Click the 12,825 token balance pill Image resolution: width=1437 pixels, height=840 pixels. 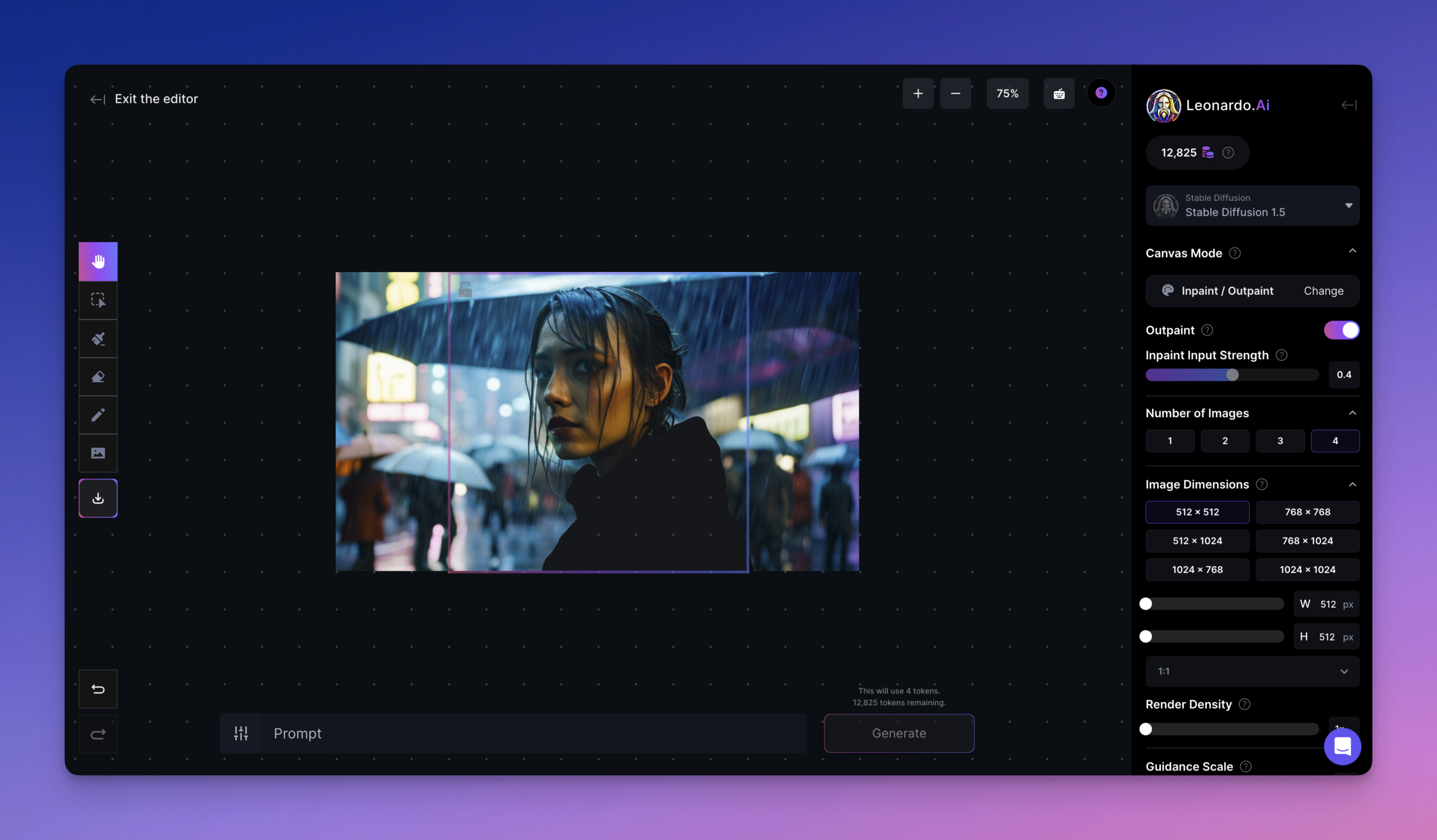coord(1197,153)
